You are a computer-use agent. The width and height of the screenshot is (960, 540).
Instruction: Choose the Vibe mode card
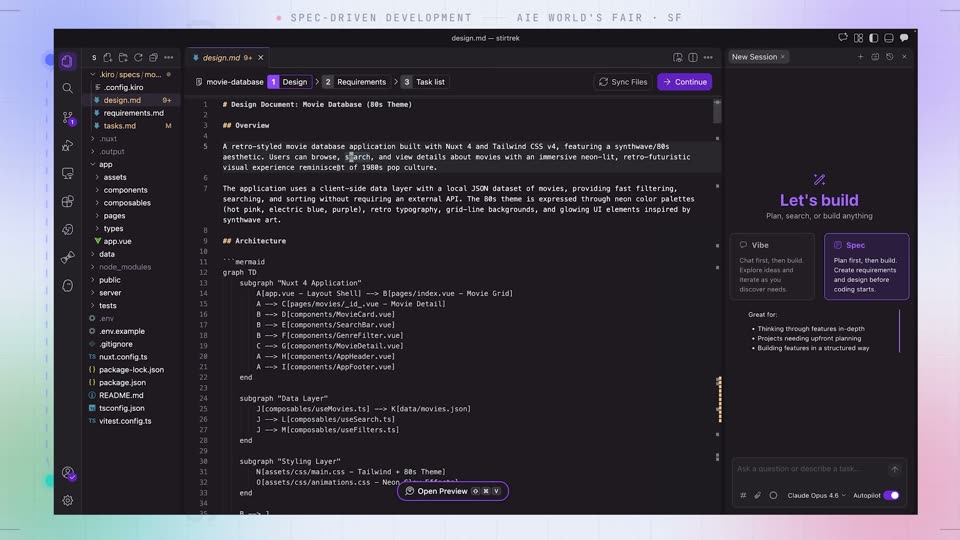[x=772, y=266]
